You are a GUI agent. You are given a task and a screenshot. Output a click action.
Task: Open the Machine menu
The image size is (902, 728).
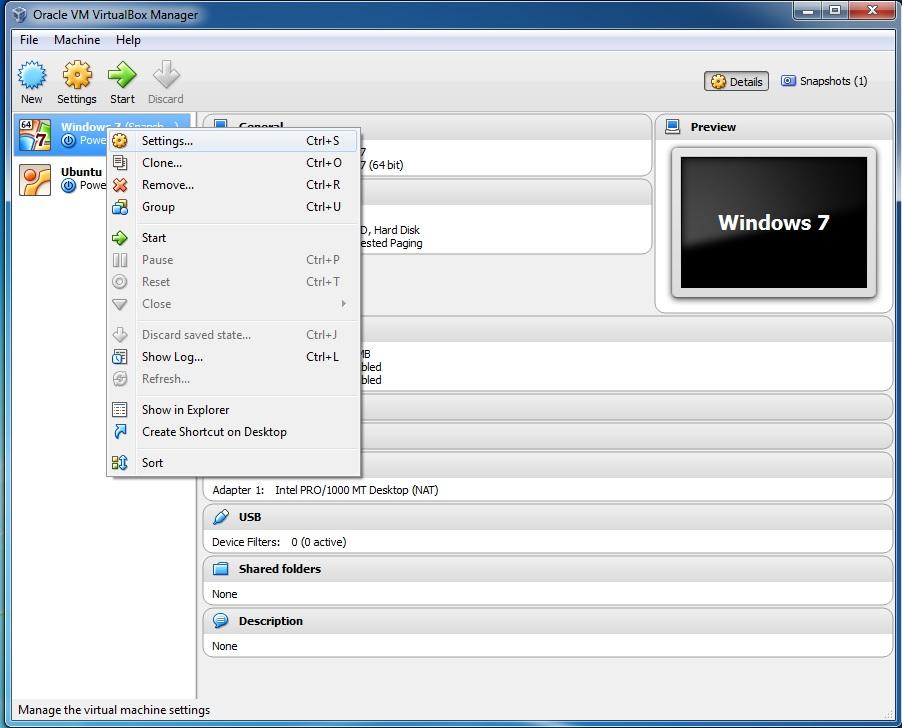[77, 40]
